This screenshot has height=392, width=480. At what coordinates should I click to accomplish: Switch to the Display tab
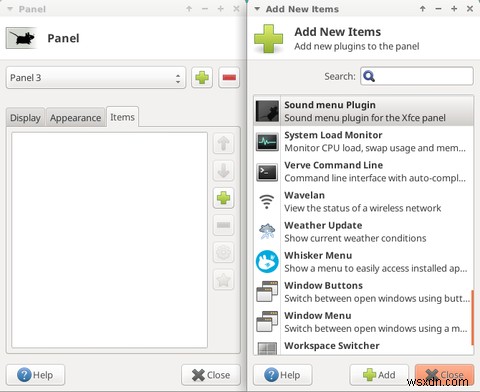pos(25,118)
